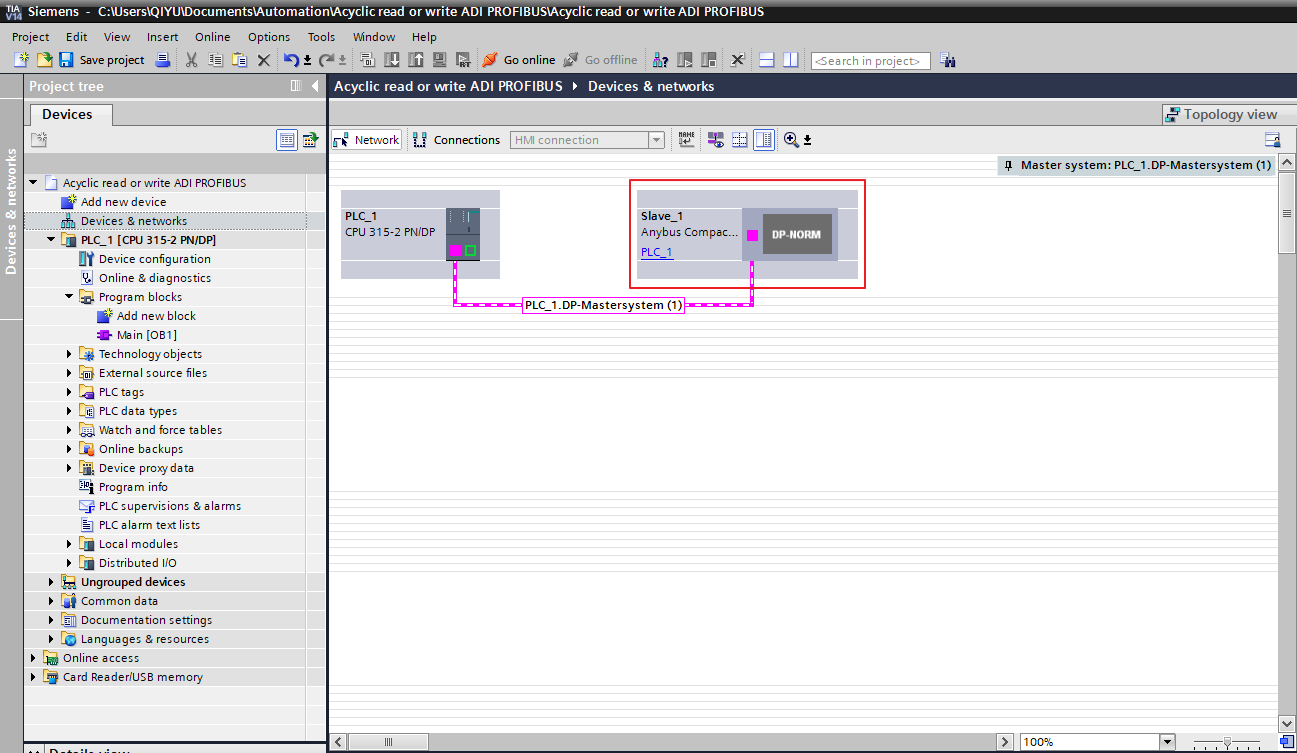Viewport: 1297px width, 753px height.
Task: Click the zoom slider handle at bottom right
Action: [x=1227, y=742]
